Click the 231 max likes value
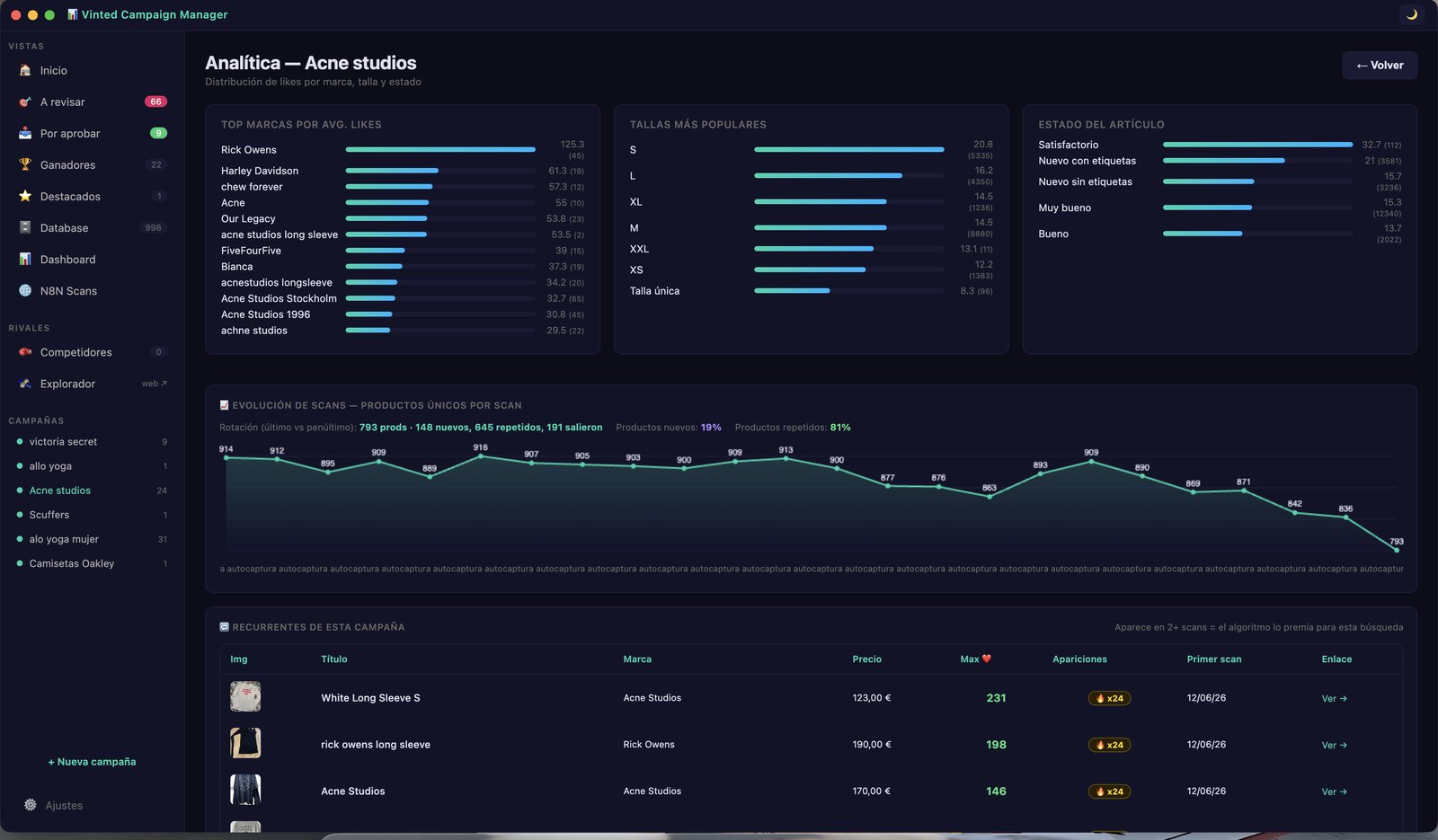 [996, 698]
